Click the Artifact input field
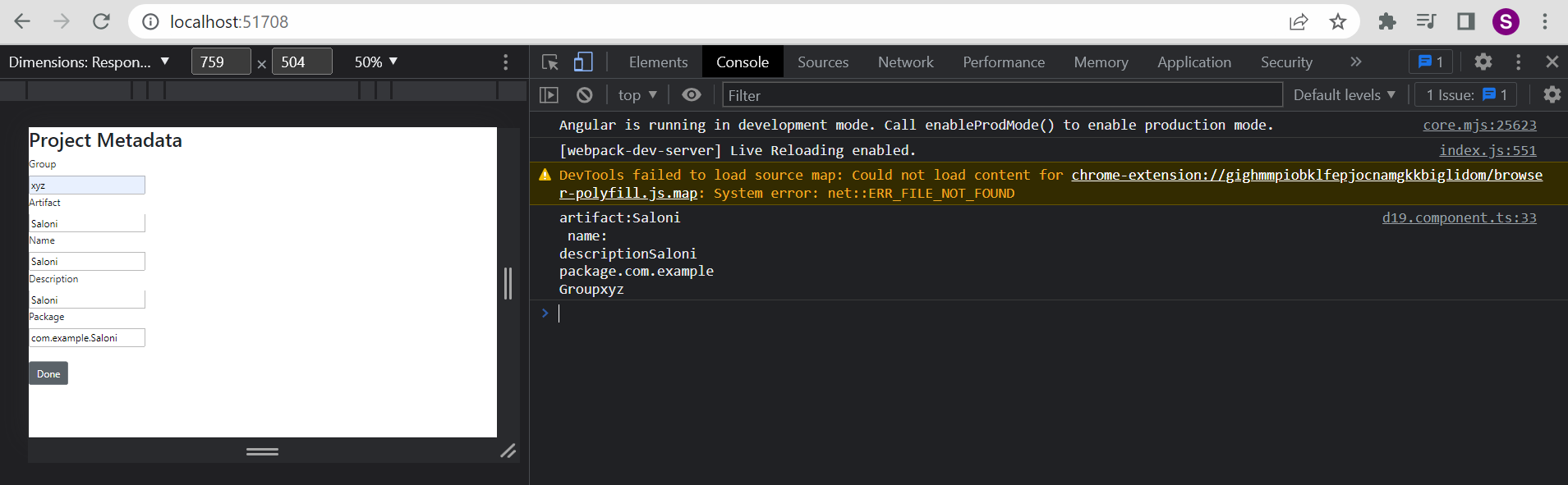This screenshot has width=1568, height=485. (87, 223)
